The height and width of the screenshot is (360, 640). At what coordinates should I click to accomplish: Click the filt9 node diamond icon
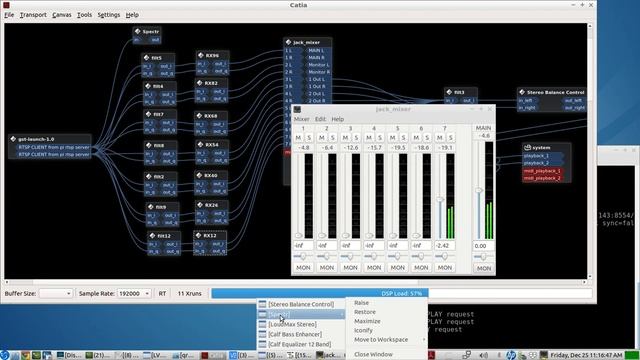(151, 207)
